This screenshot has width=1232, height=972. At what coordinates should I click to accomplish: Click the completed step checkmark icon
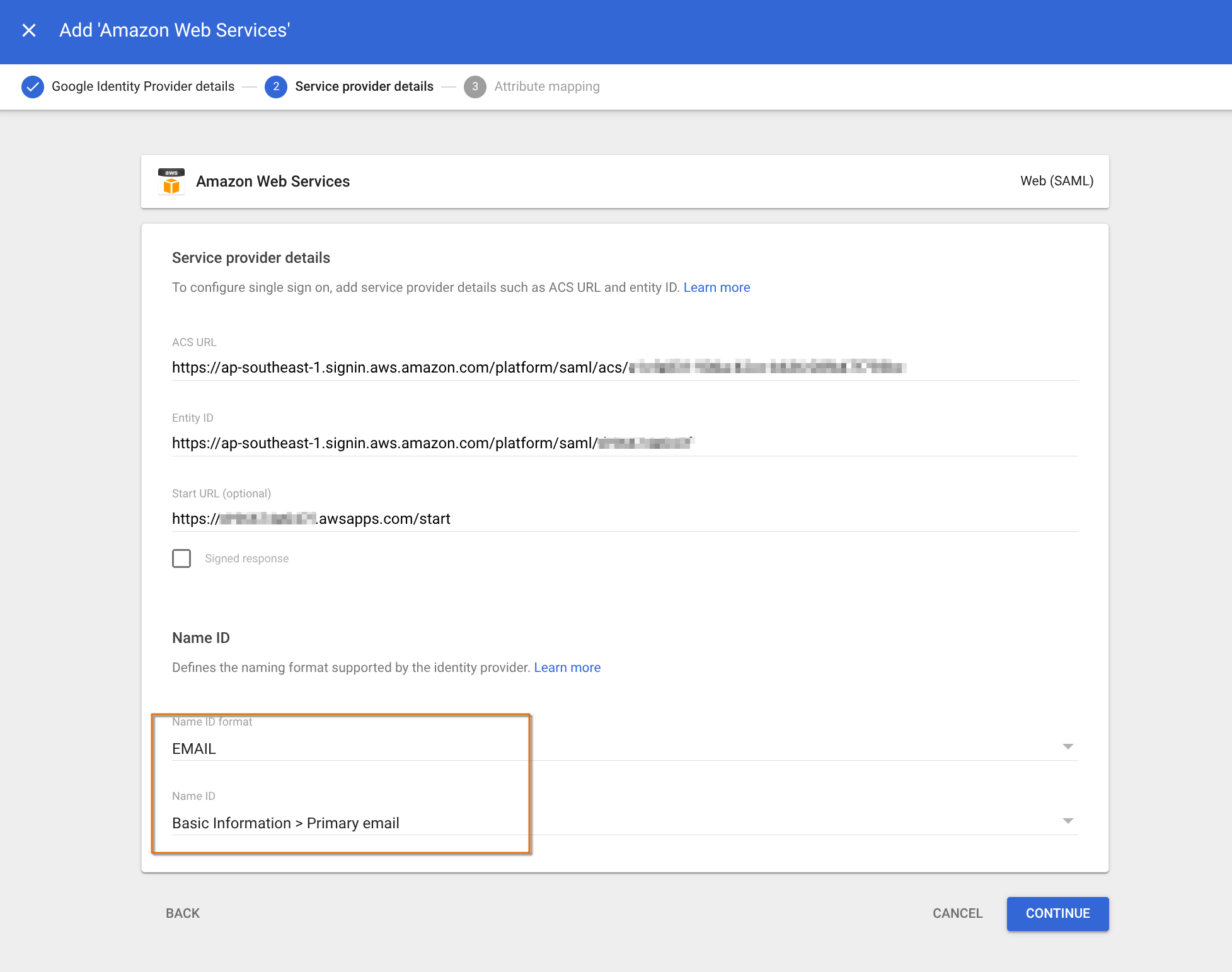pyautogui.click(x=33, y=87)
